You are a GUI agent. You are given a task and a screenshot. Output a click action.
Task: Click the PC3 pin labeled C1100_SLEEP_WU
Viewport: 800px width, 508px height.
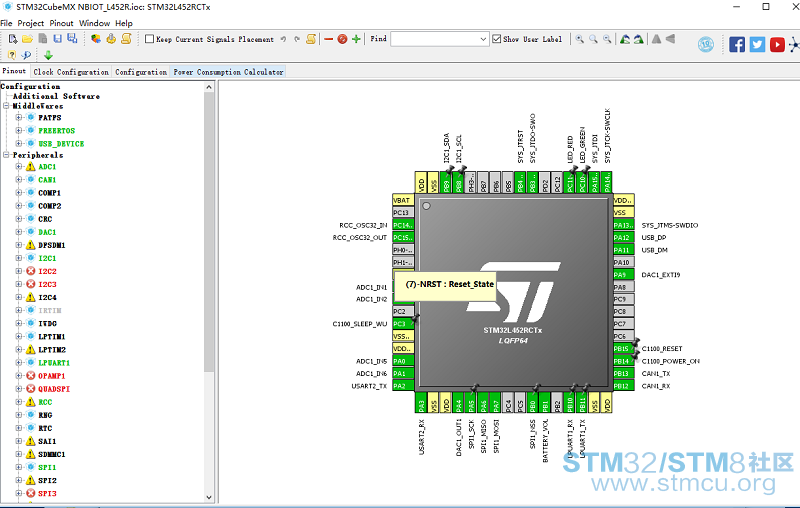(x=403, y=324)
